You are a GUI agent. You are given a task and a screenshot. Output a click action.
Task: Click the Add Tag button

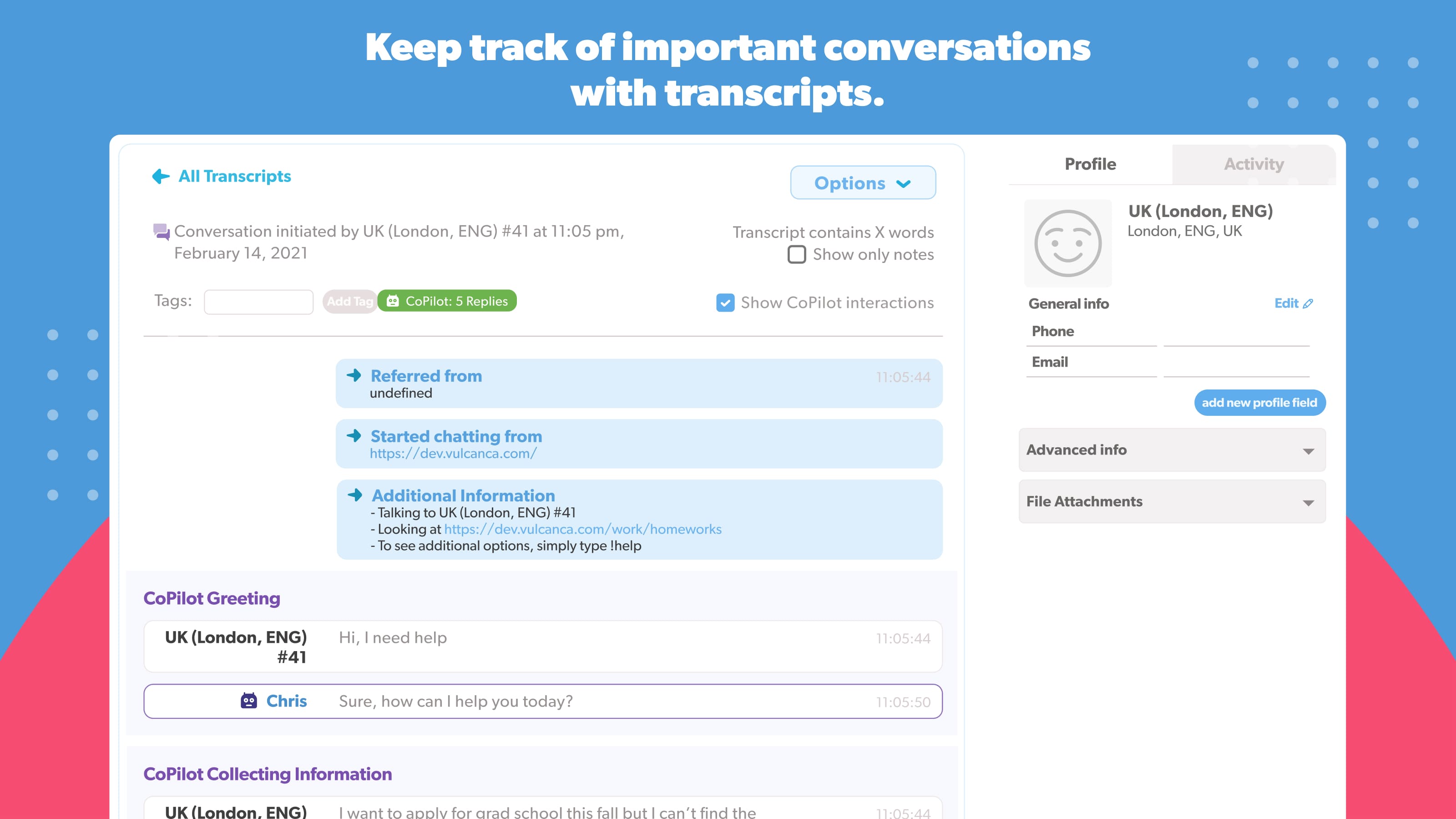349,302
